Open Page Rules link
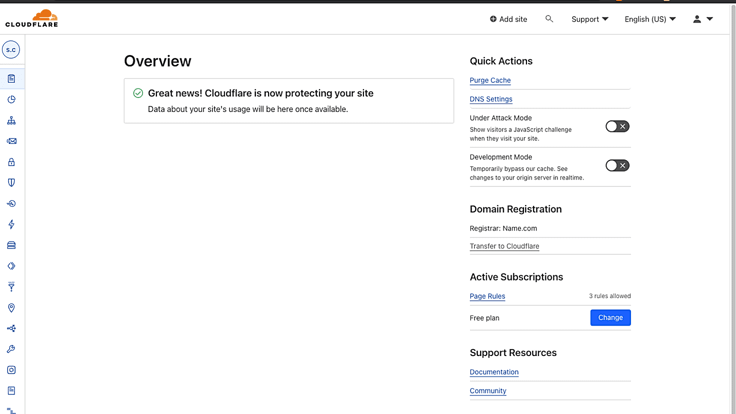This screenshot has width=736, height=414. [487, 296]
